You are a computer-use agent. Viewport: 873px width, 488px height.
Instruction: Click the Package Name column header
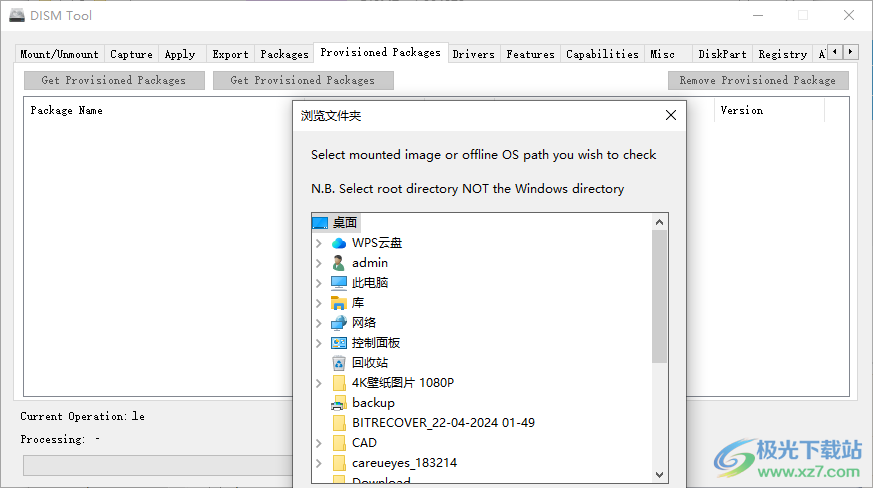pos(66,110)
